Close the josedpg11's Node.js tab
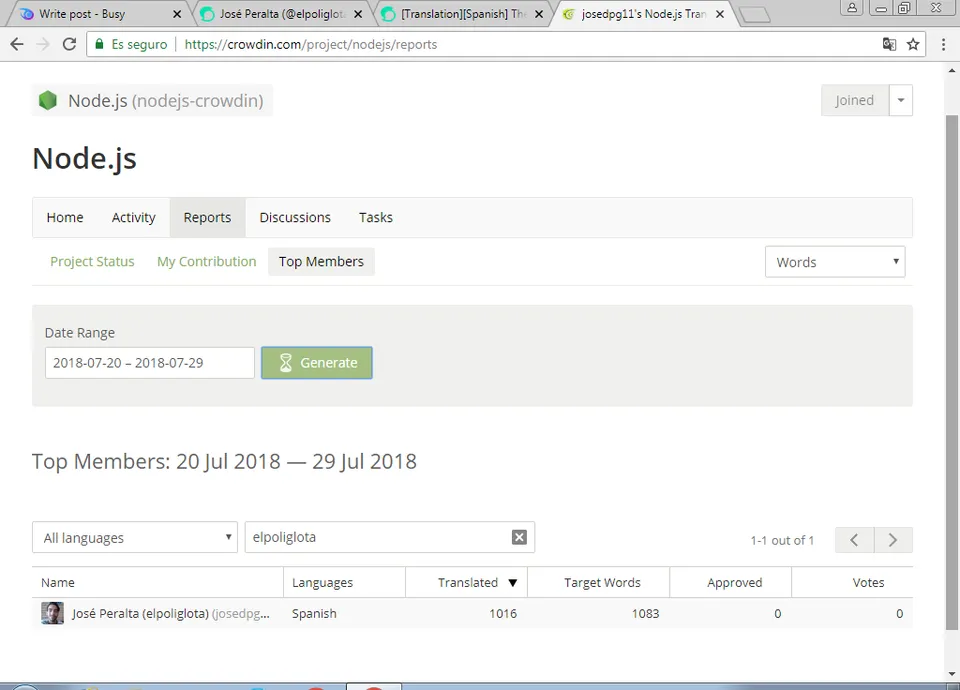This screenshot has height=690, width=960. point(720,14)
